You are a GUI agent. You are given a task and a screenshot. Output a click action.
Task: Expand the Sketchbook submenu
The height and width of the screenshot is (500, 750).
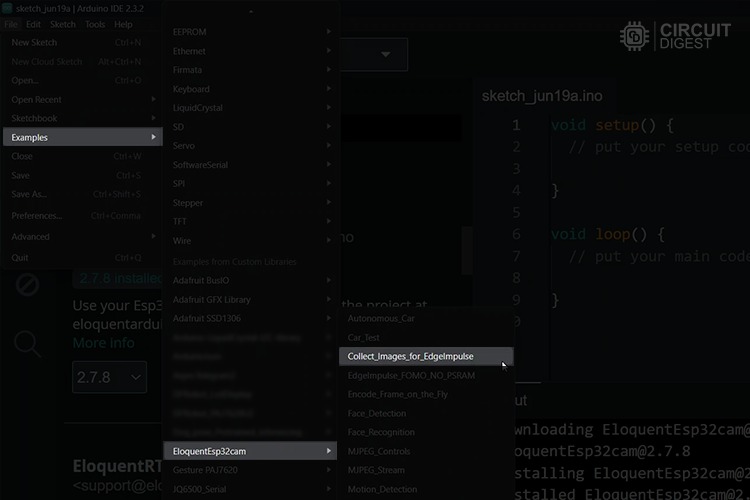click(82, 118)
